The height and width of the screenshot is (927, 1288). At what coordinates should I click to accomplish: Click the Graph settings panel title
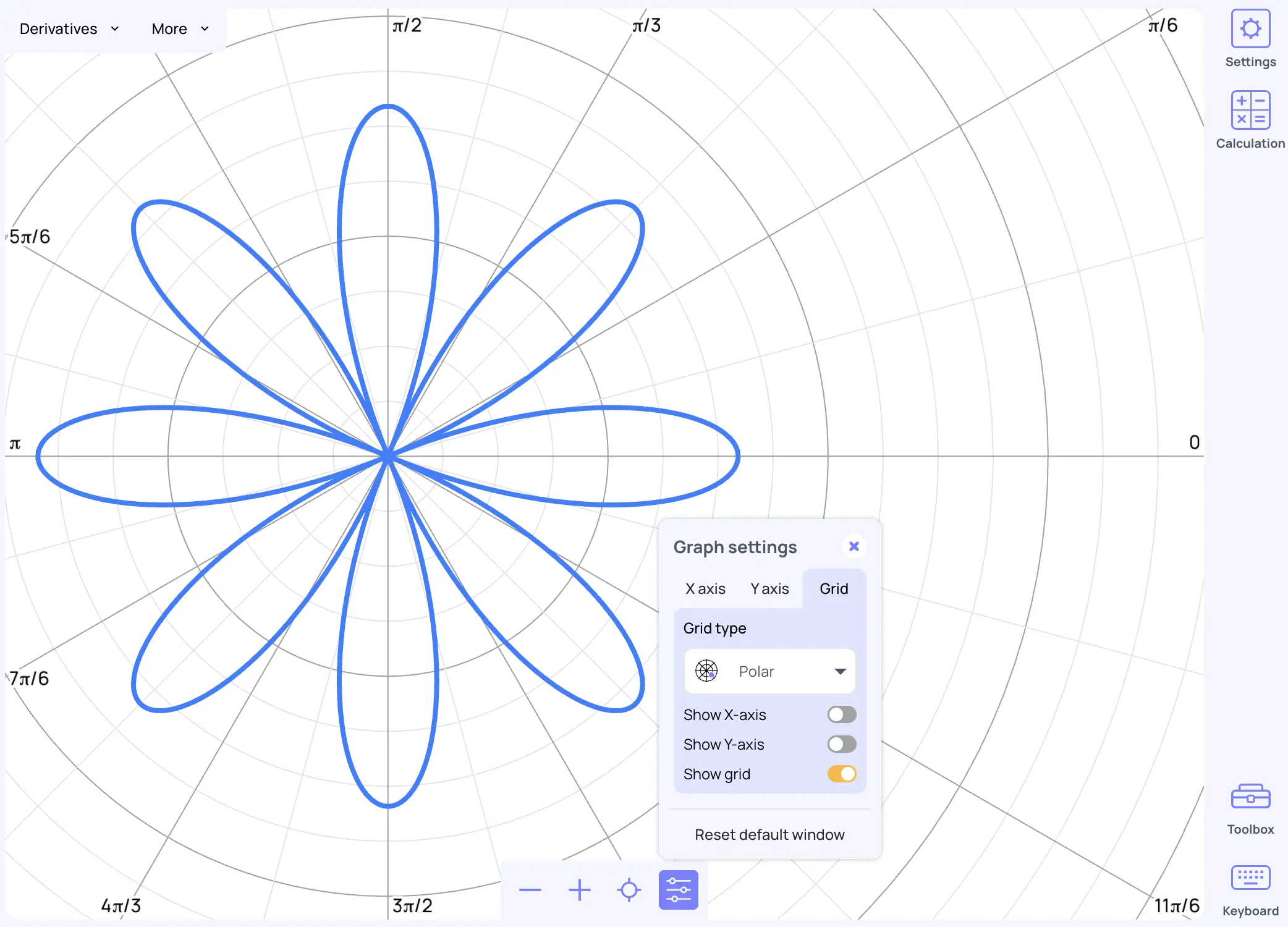point(735,548)
